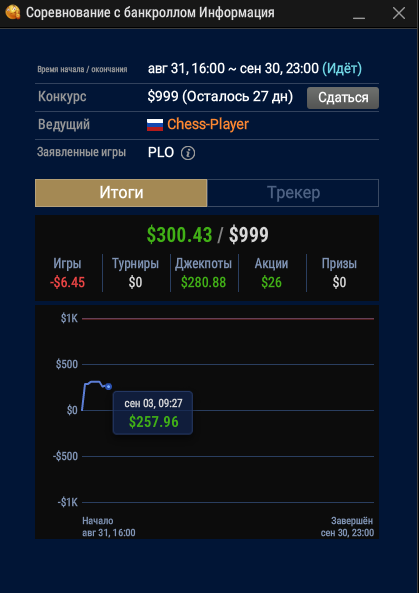Image resolution: width=419 pixels, height=593 pixels.
Task: Click the Джекпоты $280.88 stat
Action: (203, 273)
